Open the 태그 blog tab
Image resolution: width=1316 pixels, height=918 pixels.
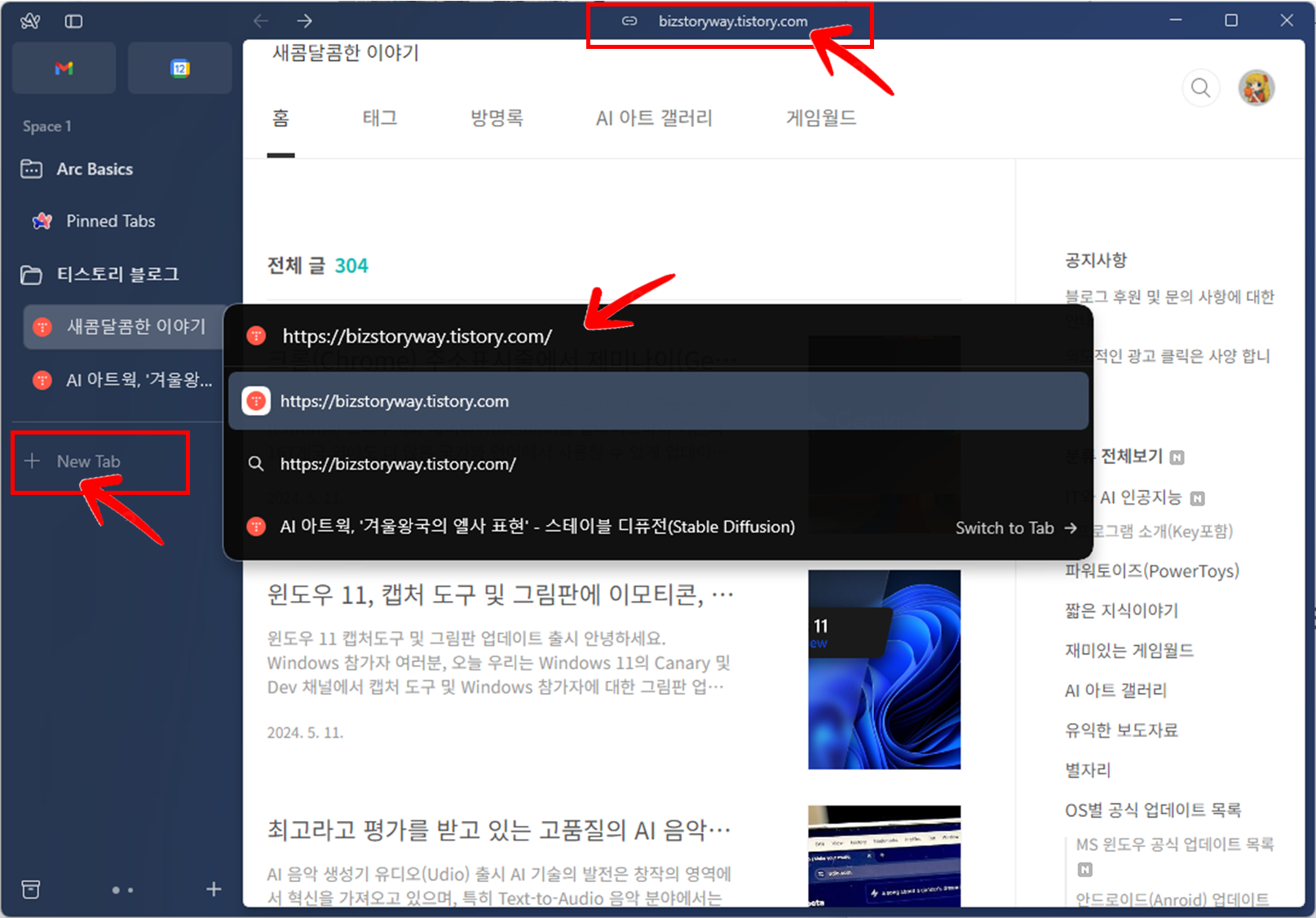point(380,118)
